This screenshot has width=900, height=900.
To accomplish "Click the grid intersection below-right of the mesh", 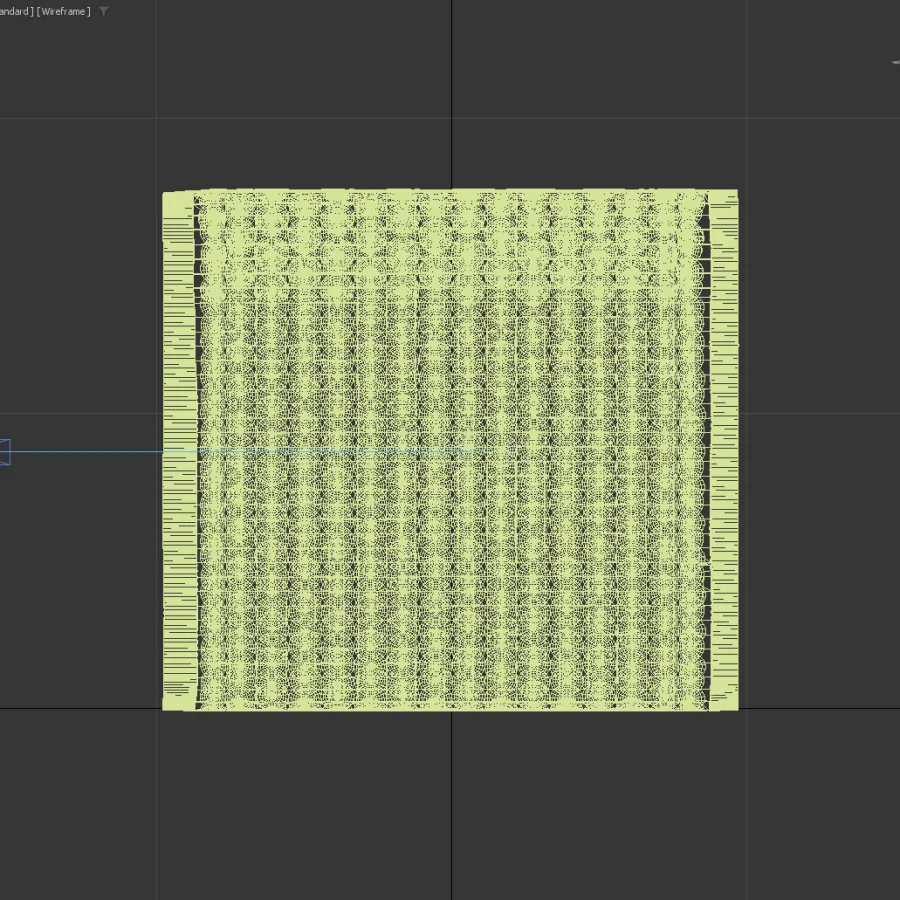I will 746,709.
